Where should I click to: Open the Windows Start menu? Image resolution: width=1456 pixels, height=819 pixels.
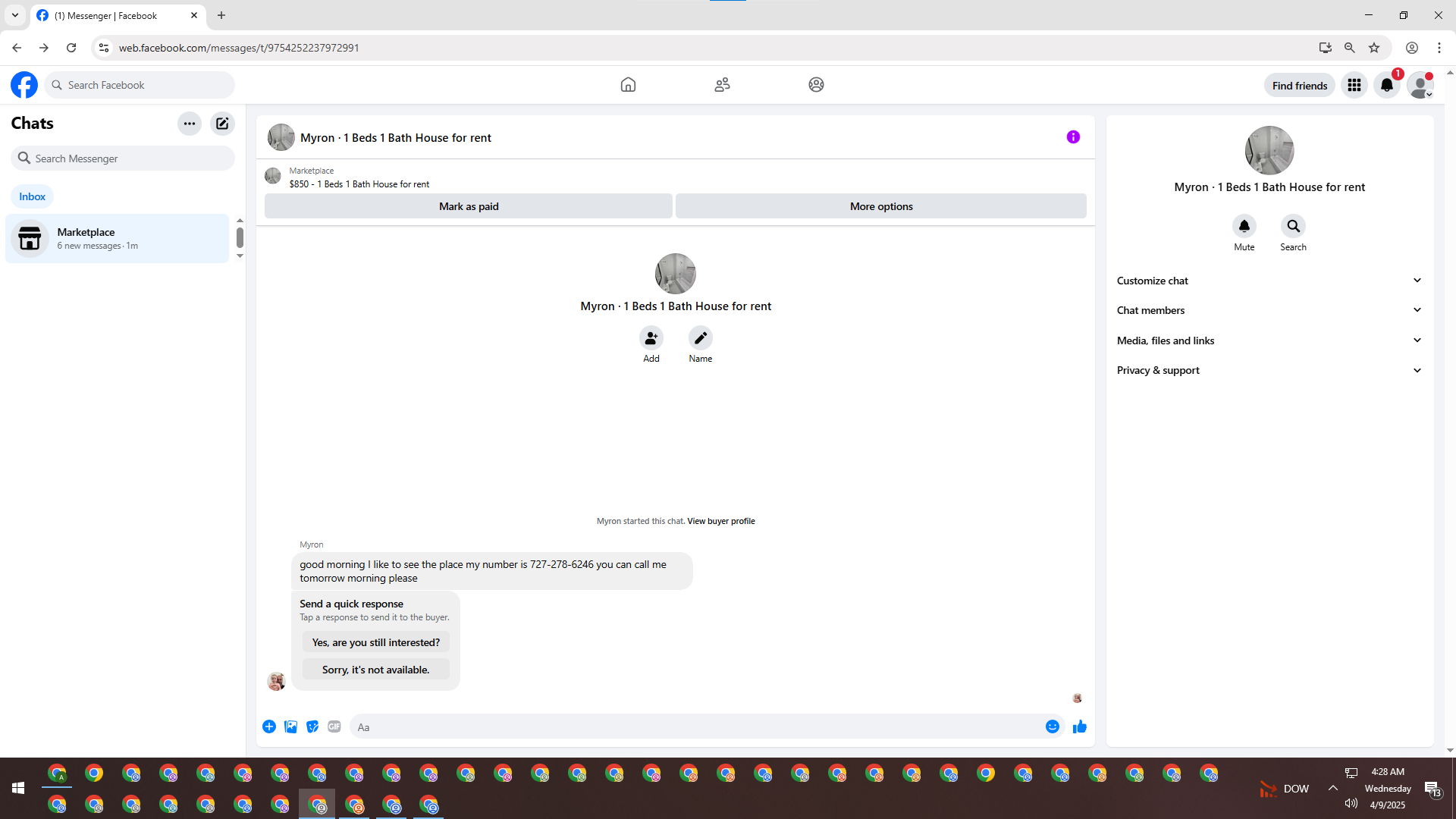18,789
